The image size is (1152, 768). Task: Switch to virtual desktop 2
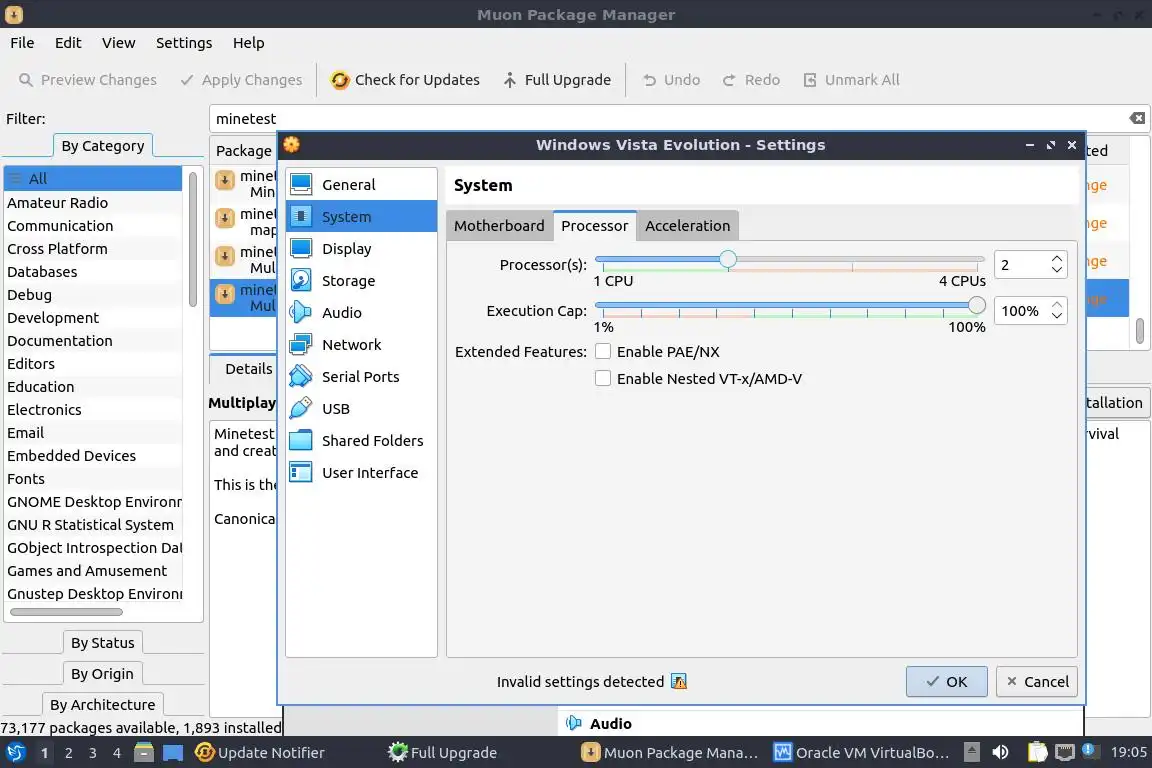68,753
